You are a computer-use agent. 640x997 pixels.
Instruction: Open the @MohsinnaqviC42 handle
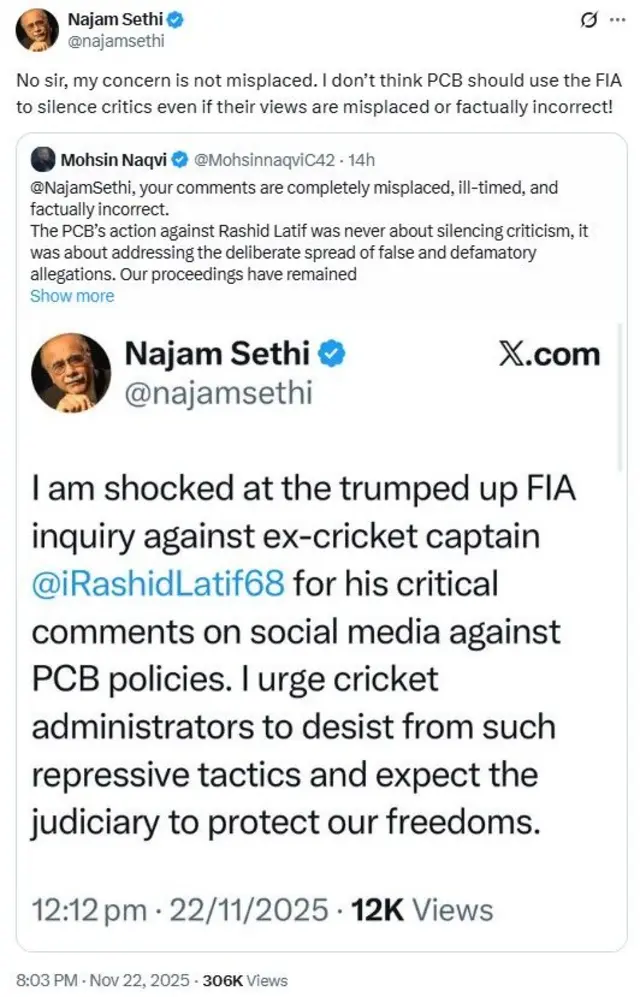tap(263, 159)
